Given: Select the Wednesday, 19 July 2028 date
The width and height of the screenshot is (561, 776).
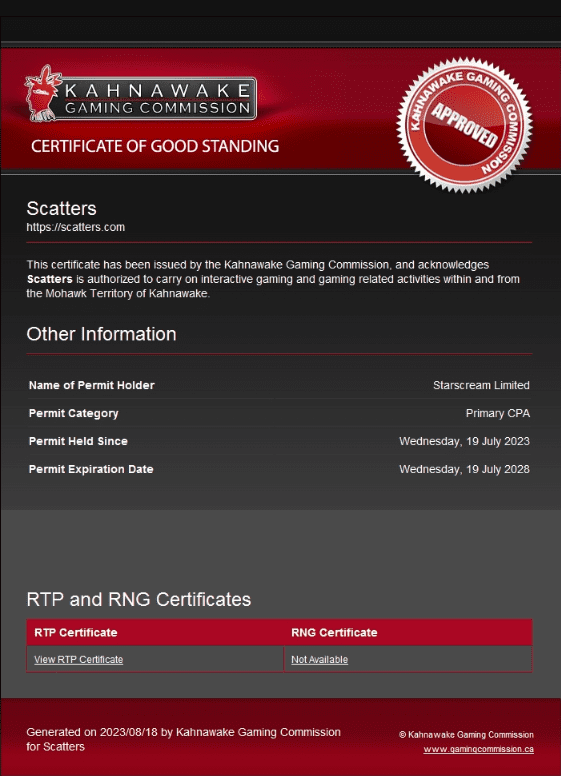Looking at the screenshot, I should (x=465, y=469).
